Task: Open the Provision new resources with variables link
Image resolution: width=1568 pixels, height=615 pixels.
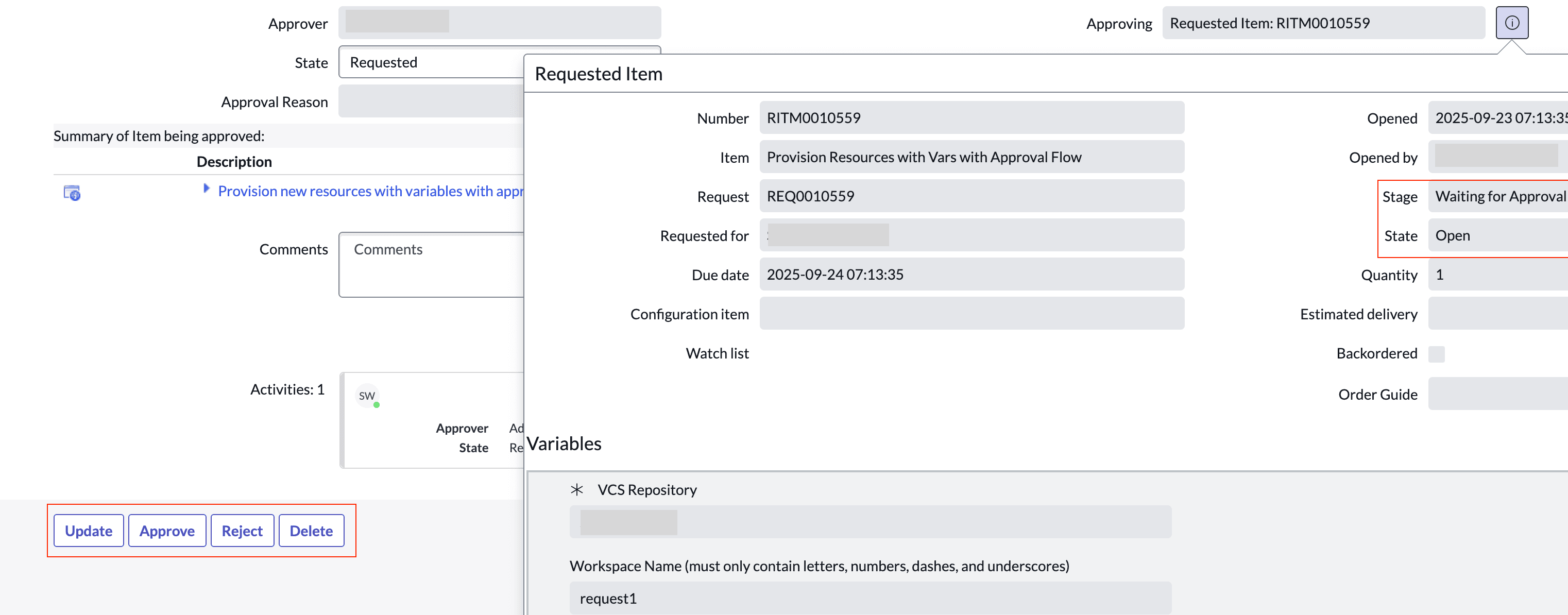Action: coord(365,191)
